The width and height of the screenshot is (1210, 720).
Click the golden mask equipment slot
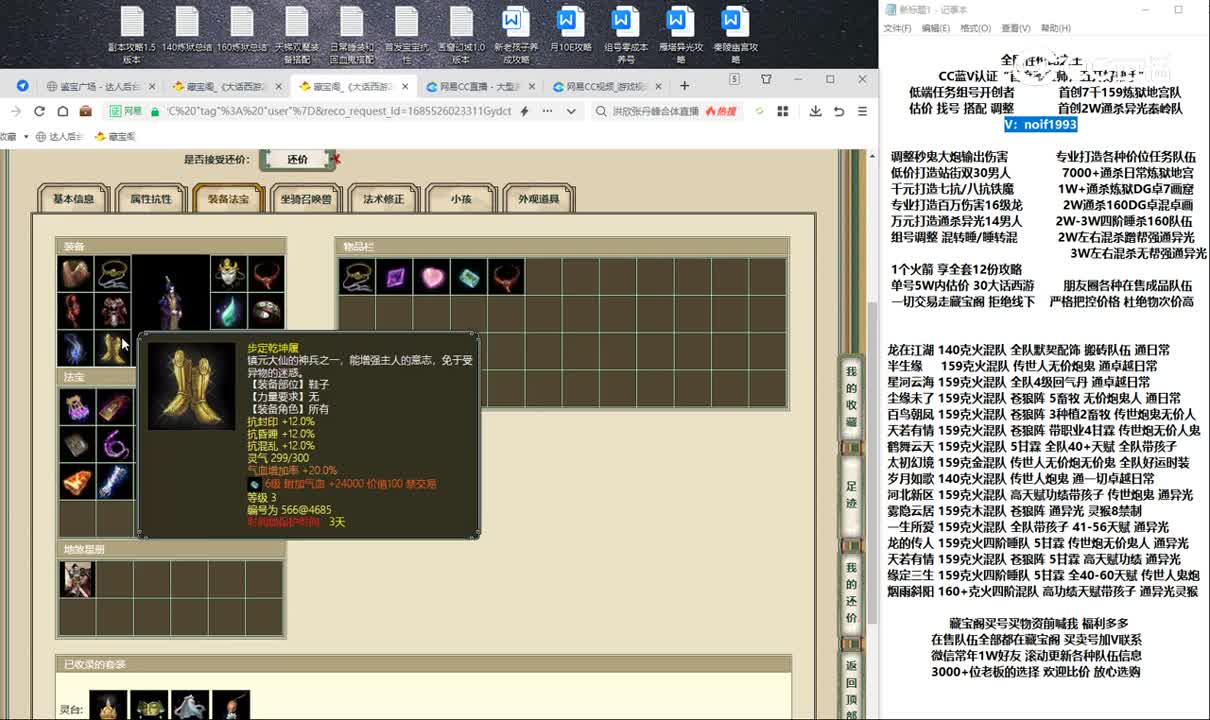[x=229, y=273]
